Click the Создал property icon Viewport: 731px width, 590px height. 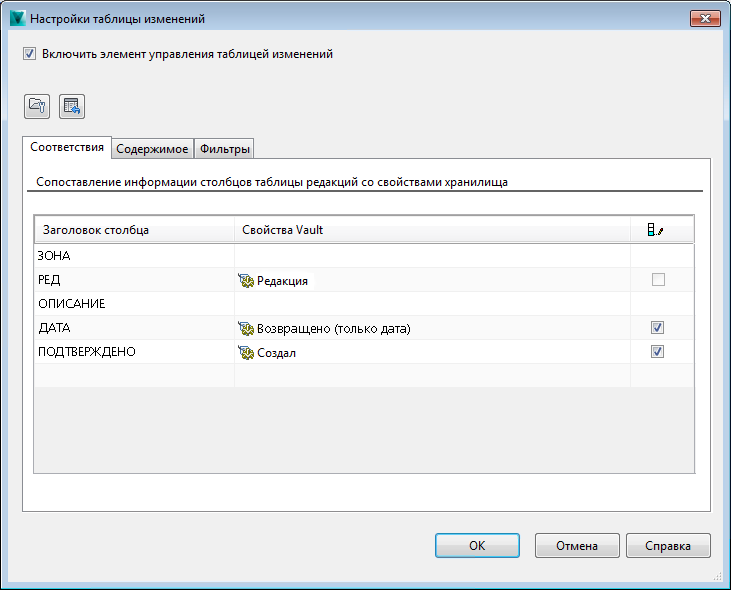(x=246, y=352)
